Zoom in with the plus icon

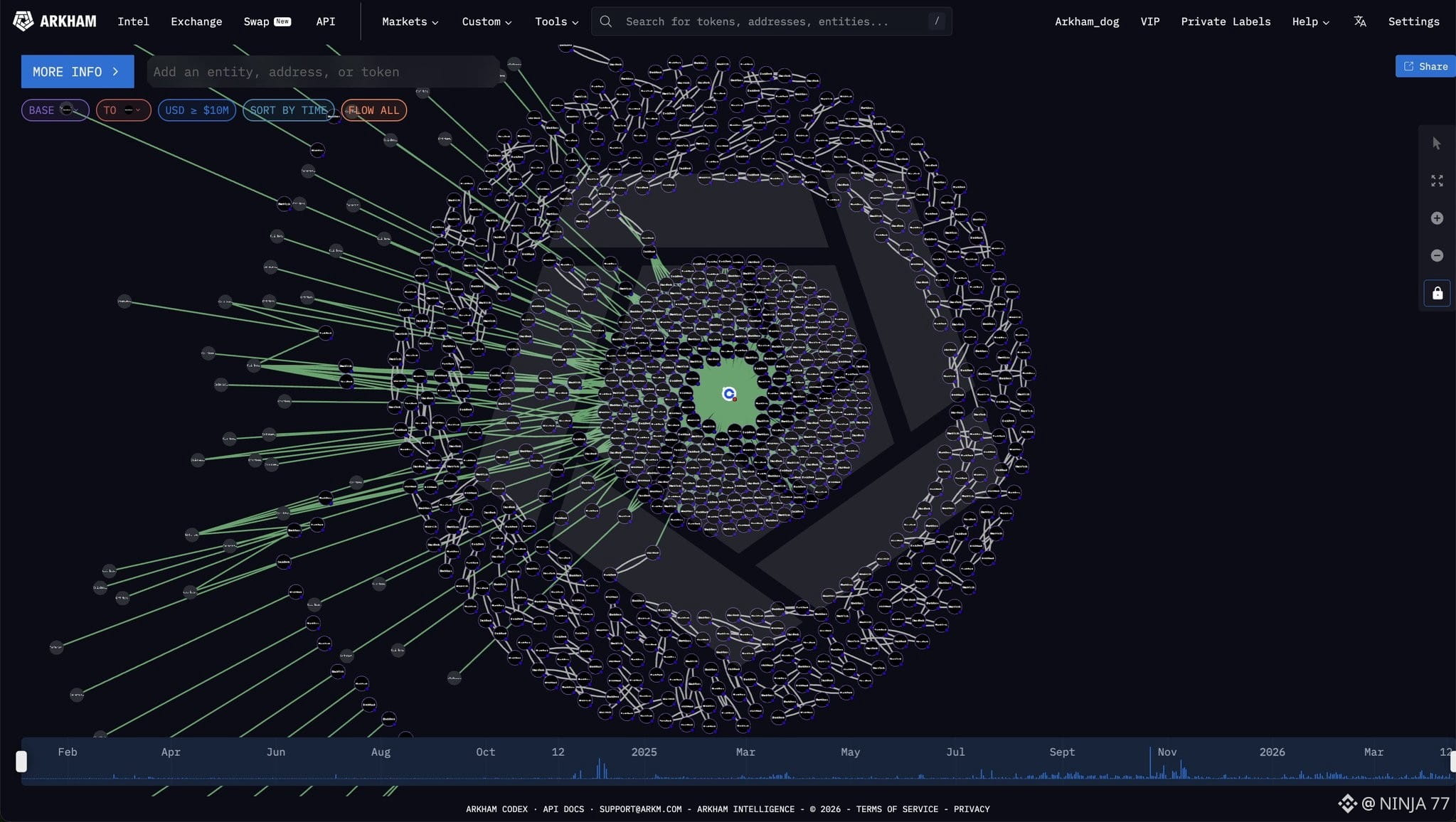[x=1437, y=218]
